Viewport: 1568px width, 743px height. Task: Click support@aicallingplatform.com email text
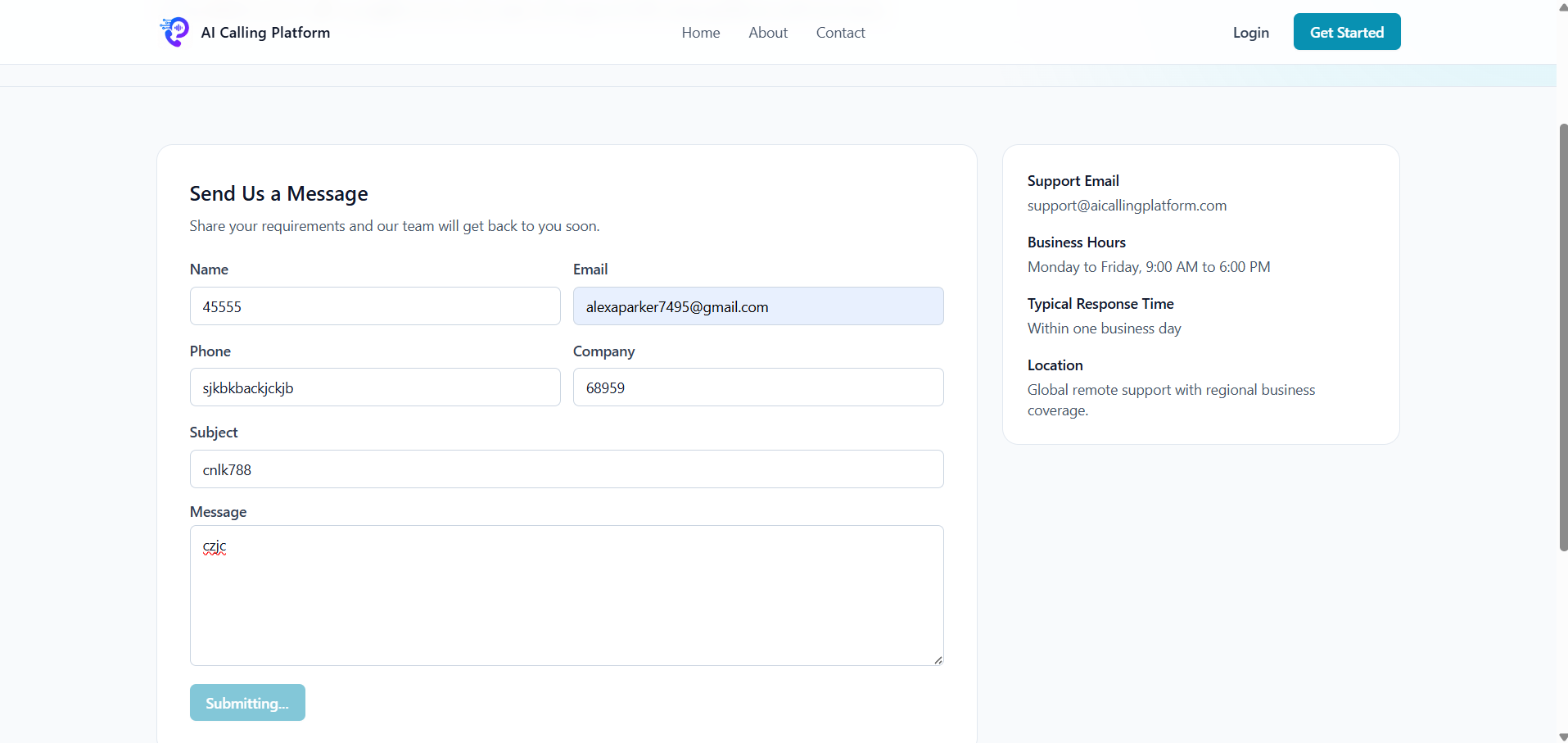[1127, 206]
